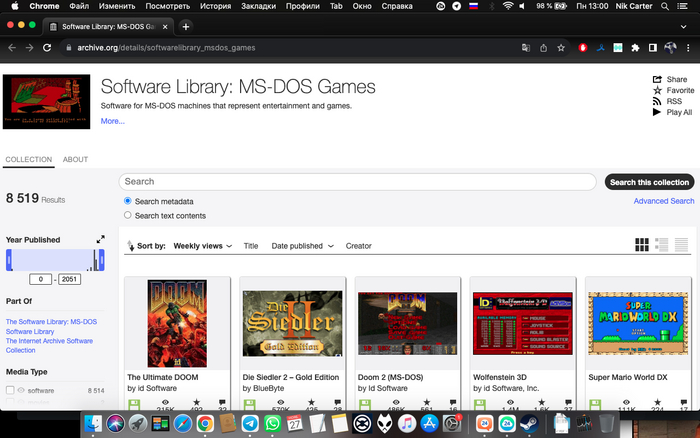Open App Store from the Dock
The height and width of the screenshot is (438, 700).
[x=429, y=423]
